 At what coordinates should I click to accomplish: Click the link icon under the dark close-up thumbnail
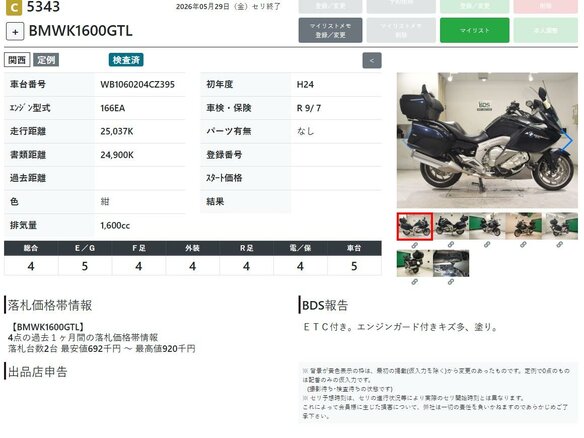coord(451,282)
